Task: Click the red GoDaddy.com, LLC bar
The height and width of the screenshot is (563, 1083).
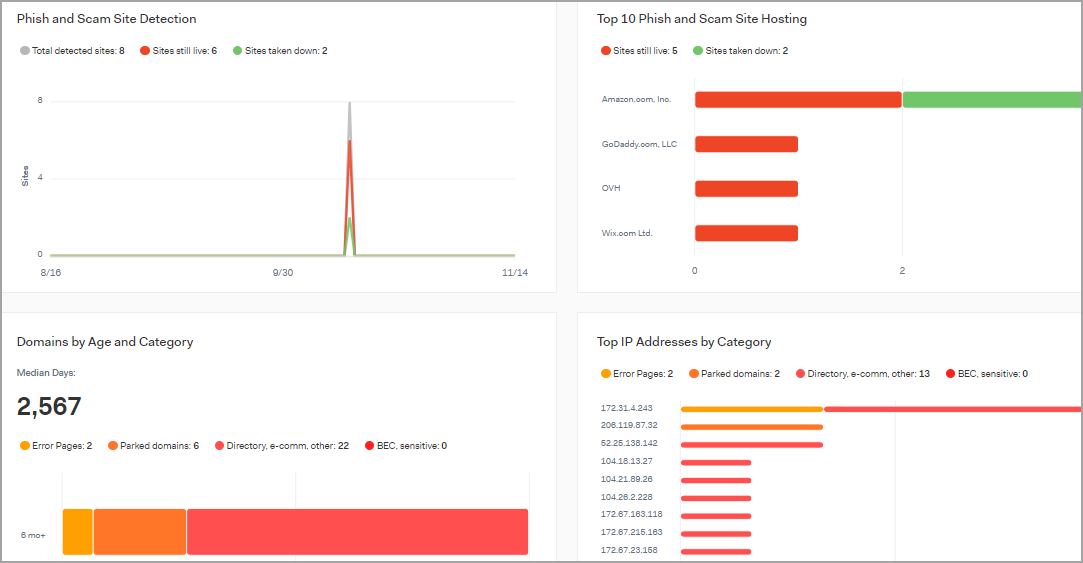Action: pos(746,144)
